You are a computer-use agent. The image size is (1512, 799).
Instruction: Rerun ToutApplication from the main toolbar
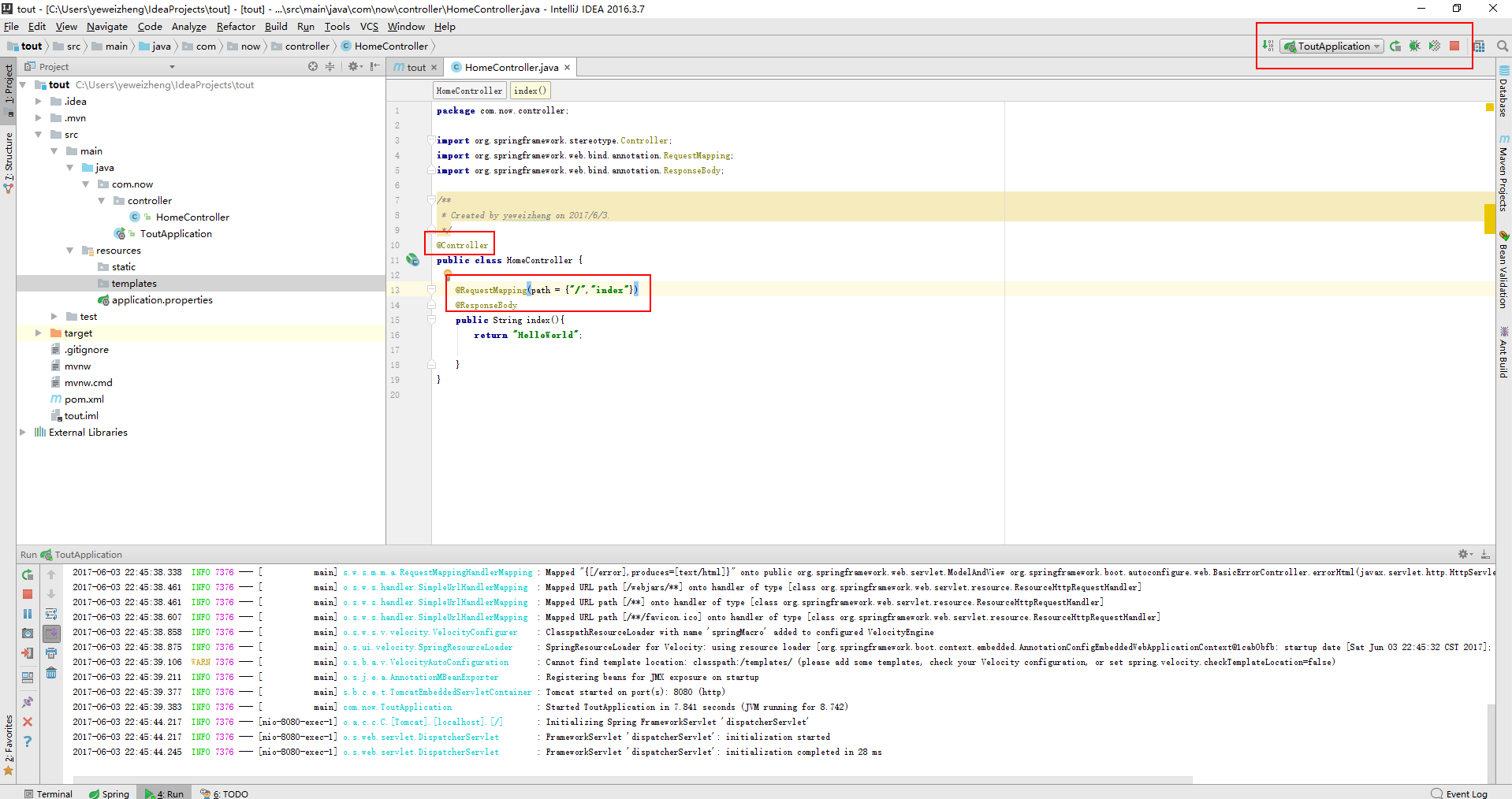pyautogui.click(x=1395, y=46)
